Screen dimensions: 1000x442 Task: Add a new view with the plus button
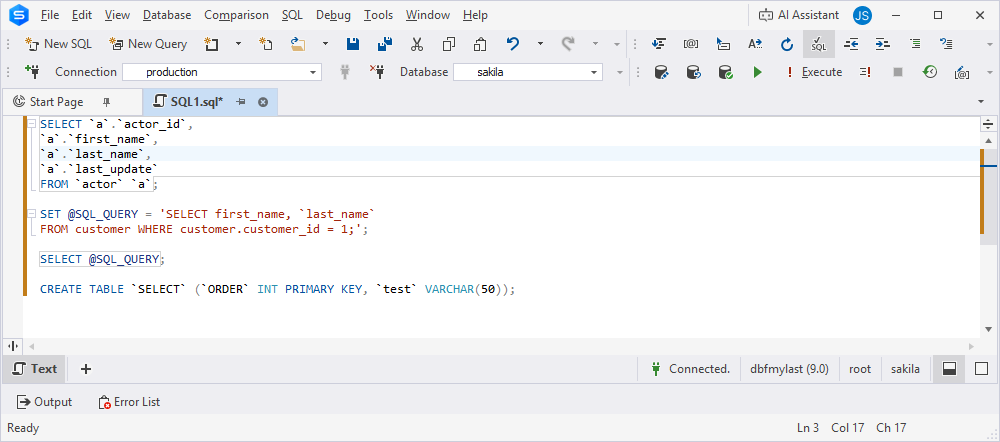tap(86, 369)
